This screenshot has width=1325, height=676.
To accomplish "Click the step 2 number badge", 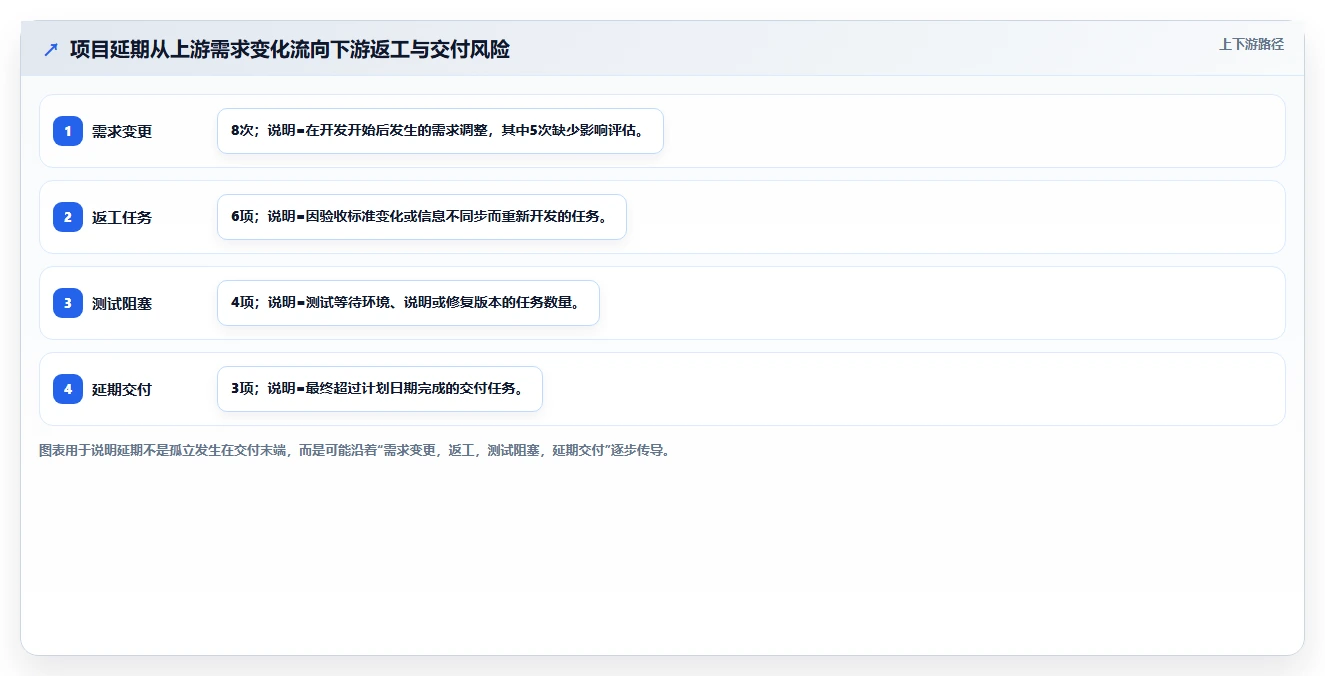I will click(x=68, y=217).
